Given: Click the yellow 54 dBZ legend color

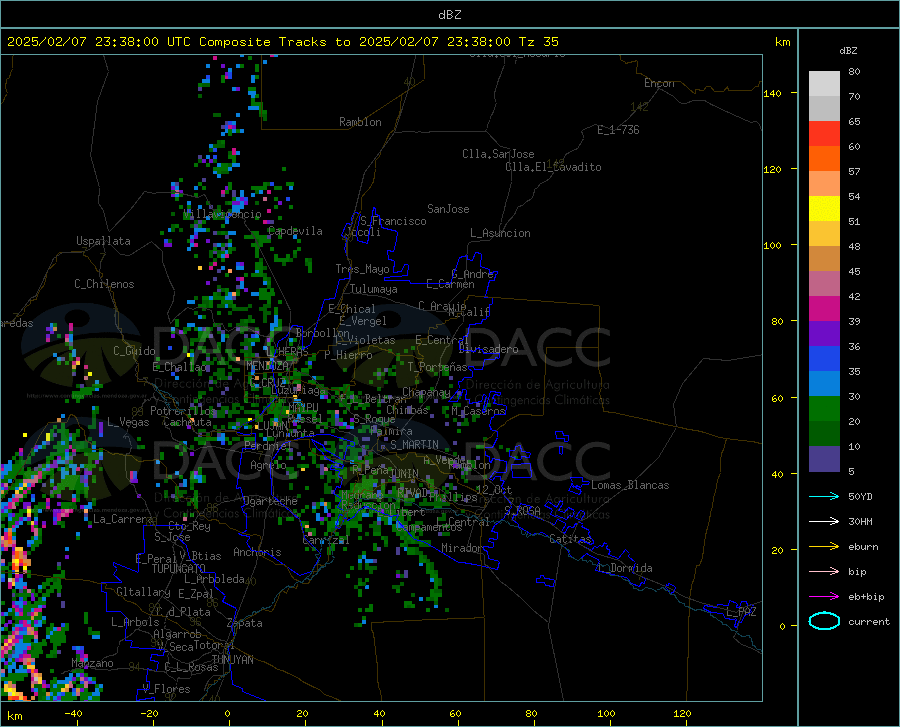Looking at the screenshot, I should tap(824, 208).
